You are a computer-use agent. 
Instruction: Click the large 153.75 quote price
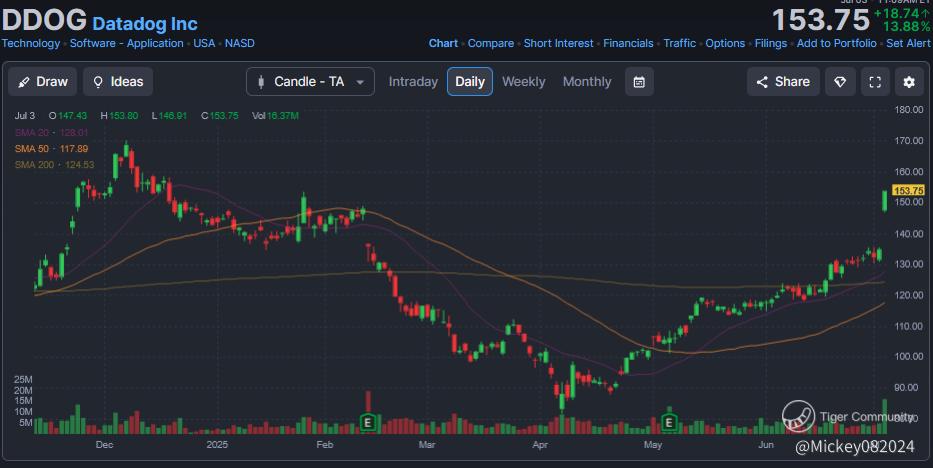coord(821,20)
